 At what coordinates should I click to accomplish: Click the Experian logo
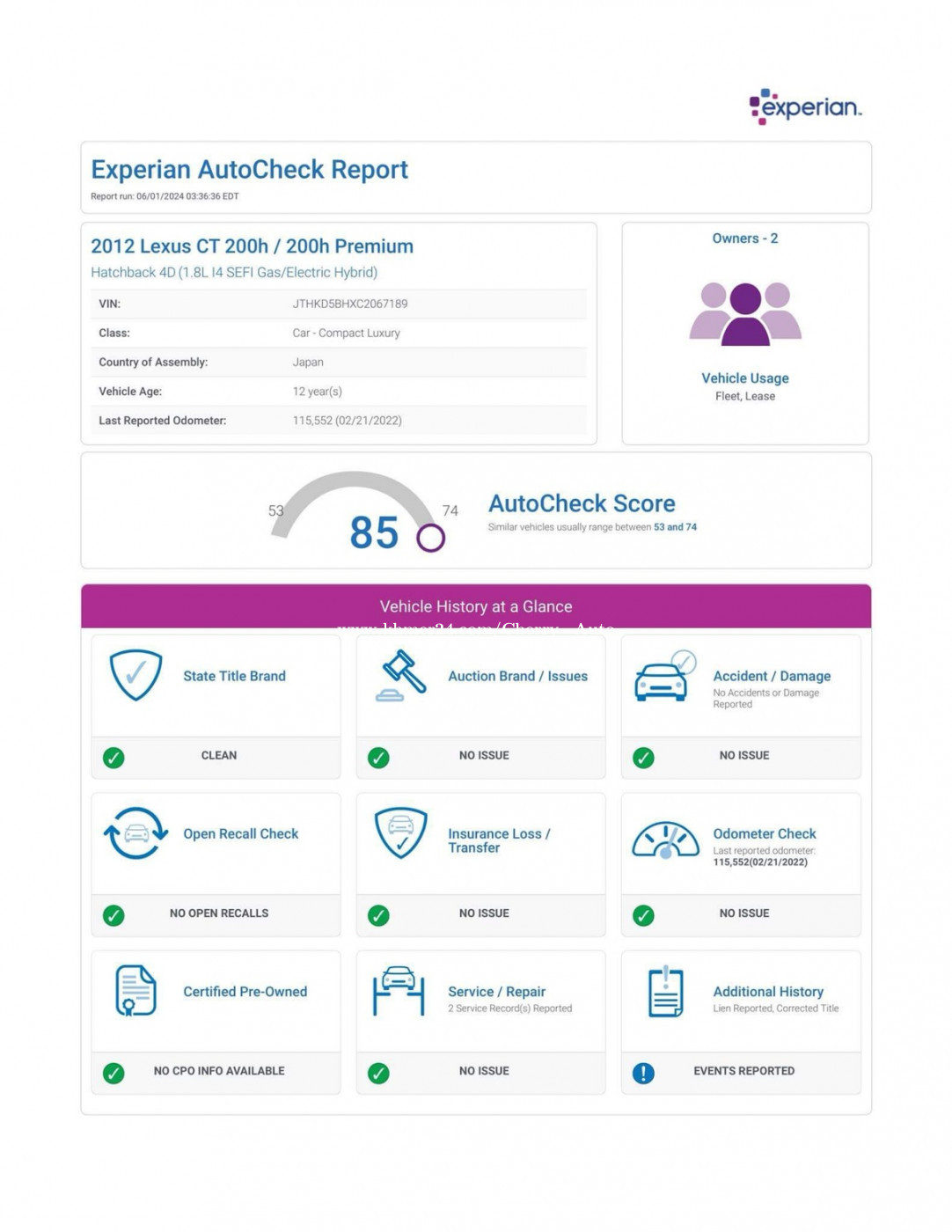805,106
